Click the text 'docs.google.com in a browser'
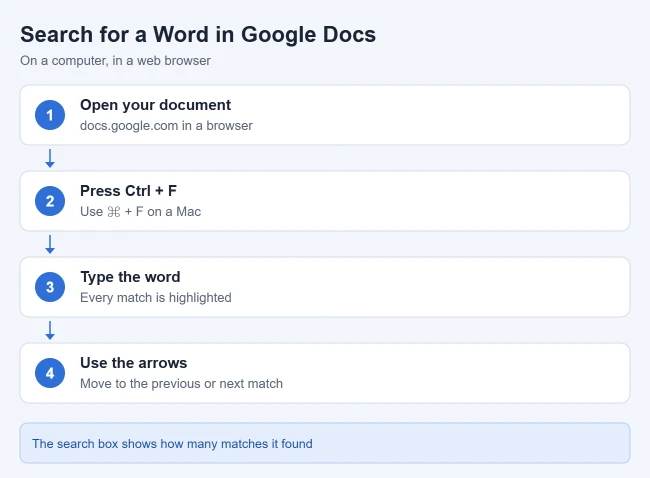This screenshot has width=650, height=478. [166, 126]
